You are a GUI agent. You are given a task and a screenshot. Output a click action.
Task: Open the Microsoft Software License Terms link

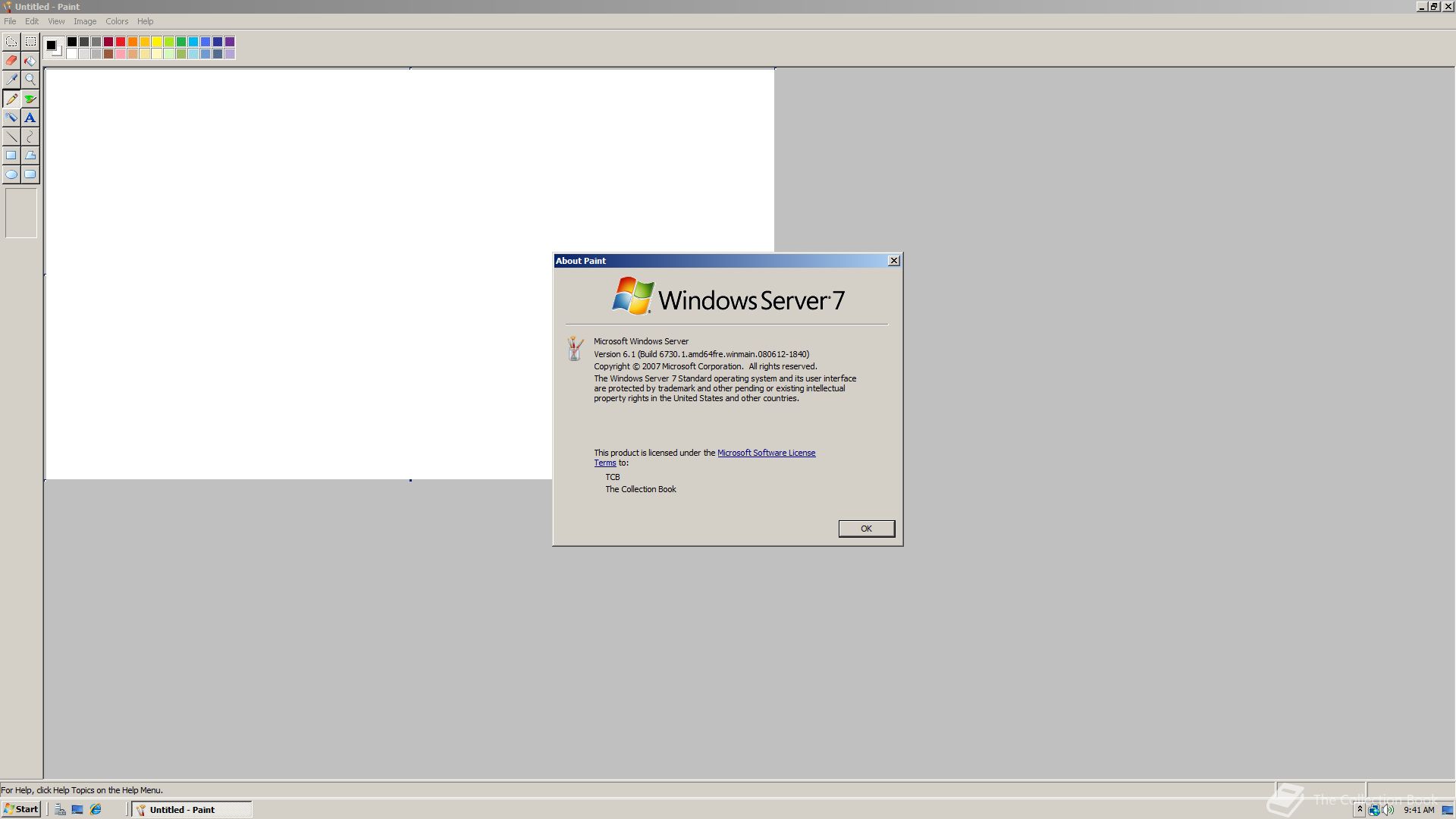coord(766,453)
